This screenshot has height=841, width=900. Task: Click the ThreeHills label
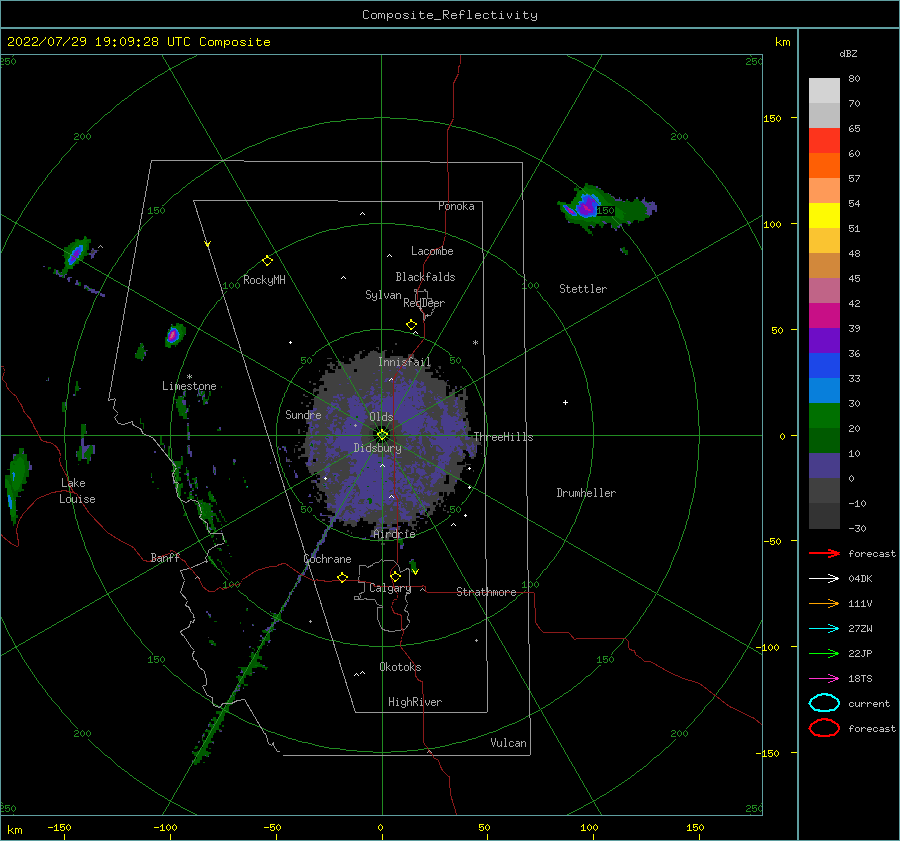point(503,437)
